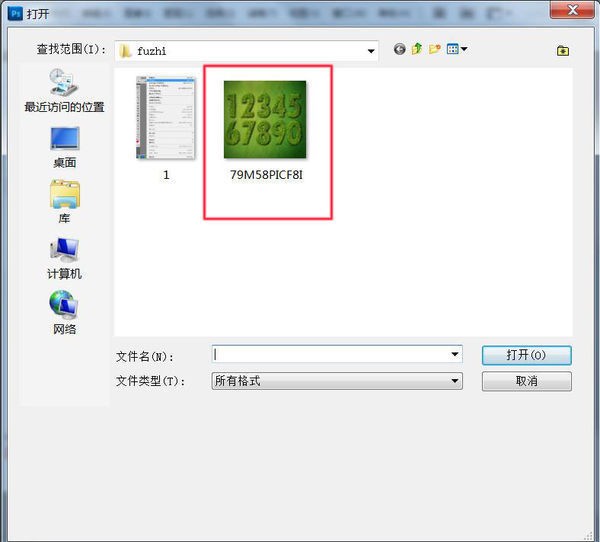
Task: Click the Cancel (取消) button
Action: click(x=526, y=381)
